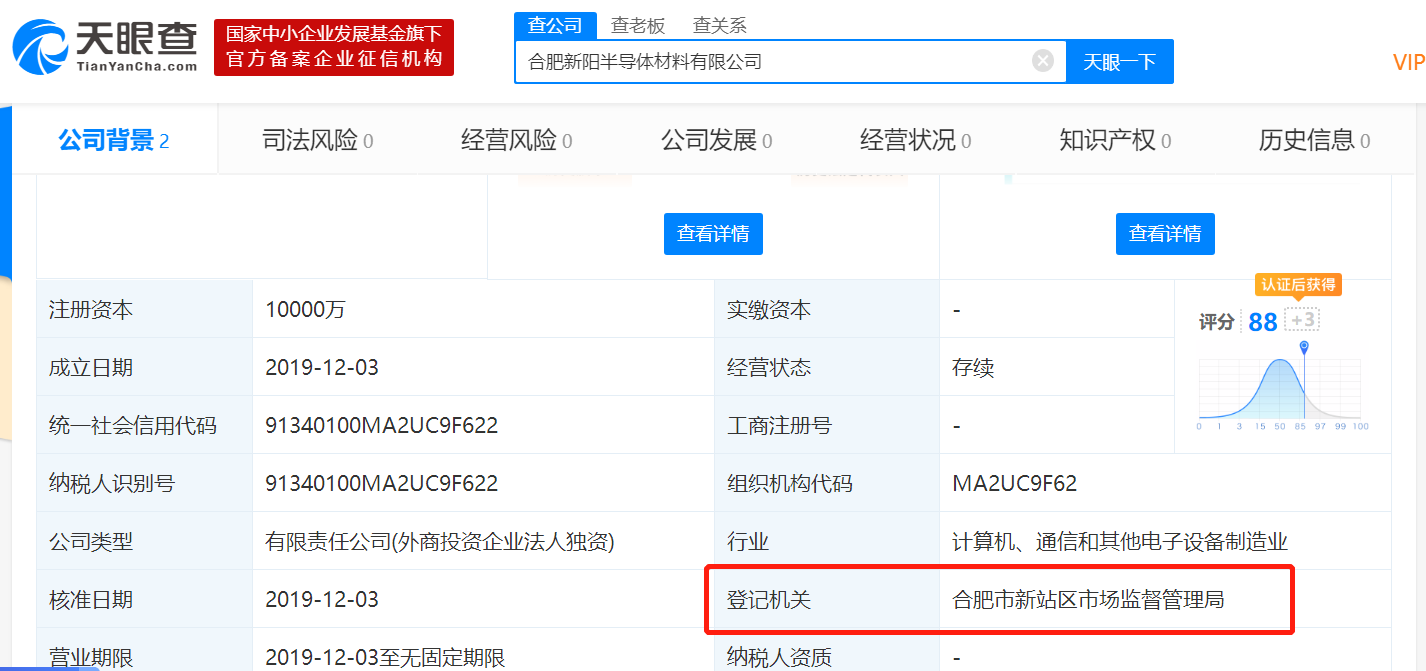Click the blue marker on score chart
This screenshot has width=1426, height=671.
click(1304, 347)
